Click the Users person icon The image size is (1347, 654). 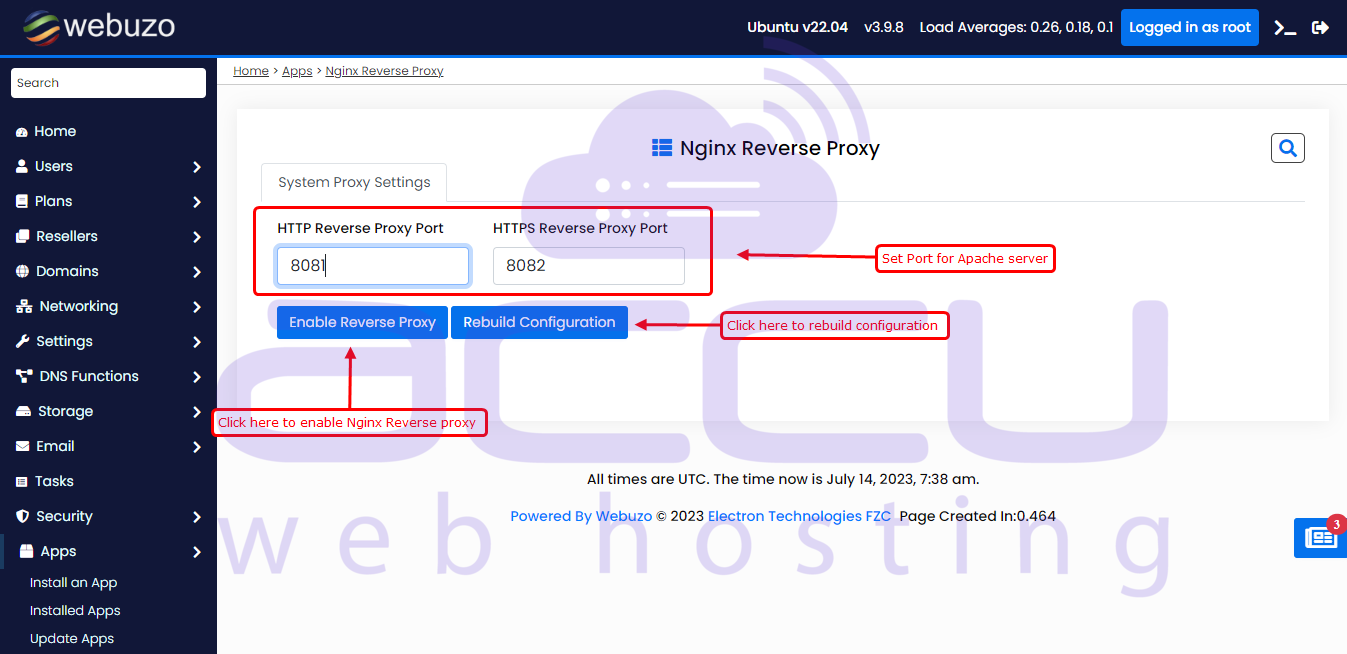(x=22, y=166)
